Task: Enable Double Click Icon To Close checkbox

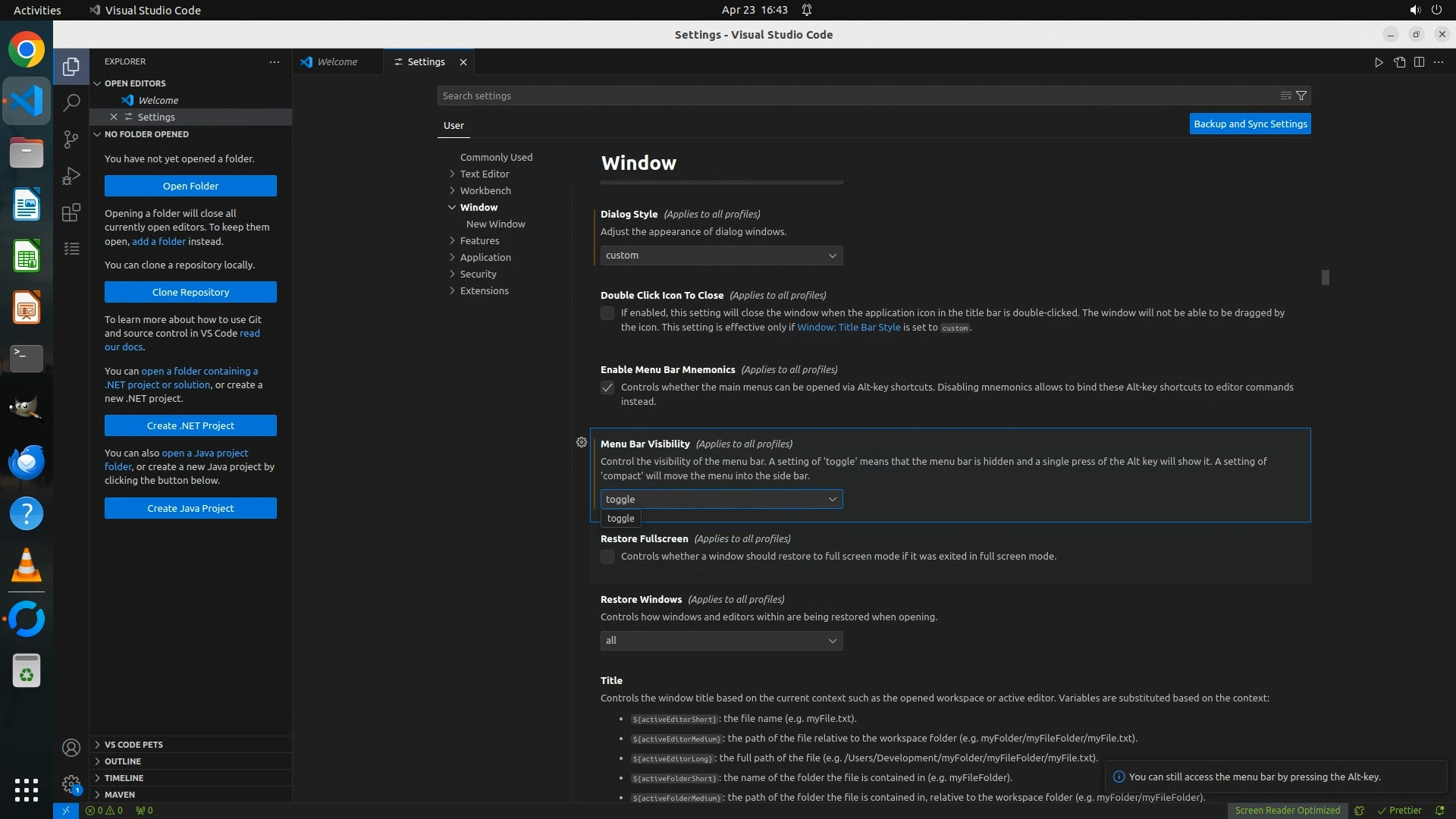Action: pyautogui.click(x=607, y=313)
